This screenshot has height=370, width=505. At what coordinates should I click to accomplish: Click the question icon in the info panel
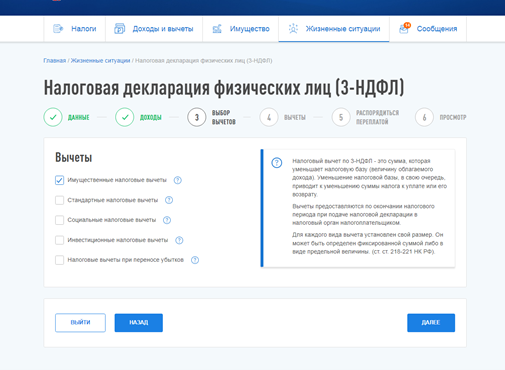pyautogui.click(x=277, y=163)
